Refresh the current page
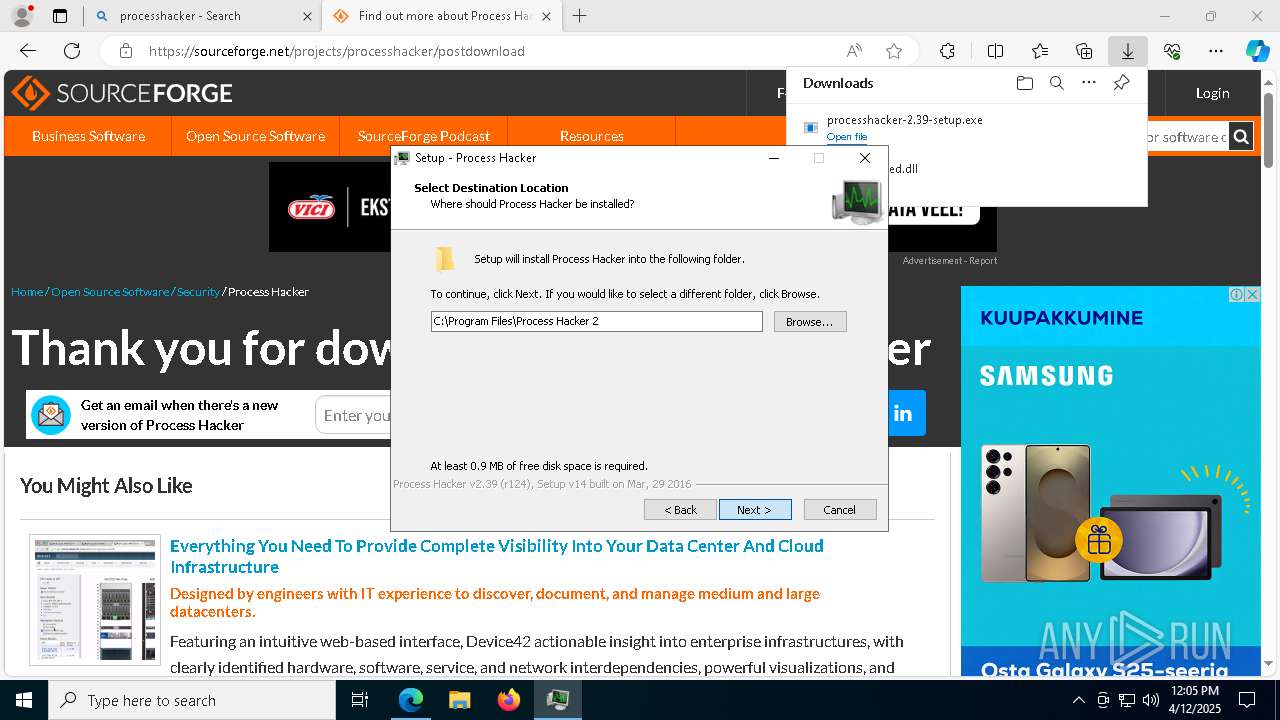Image resolution: width=1280 pixels, height=720 pixels. [x=72, y=51]
